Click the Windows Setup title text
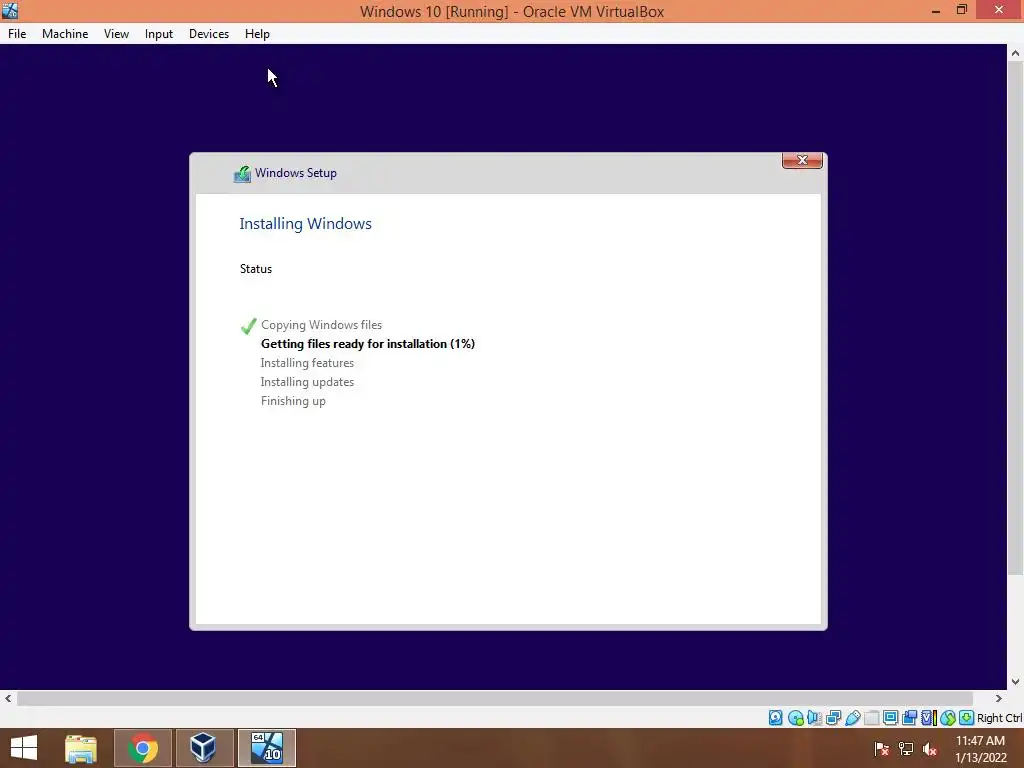Image resolution: width=1024 pixels, height=768 pixels. point(296,173)
